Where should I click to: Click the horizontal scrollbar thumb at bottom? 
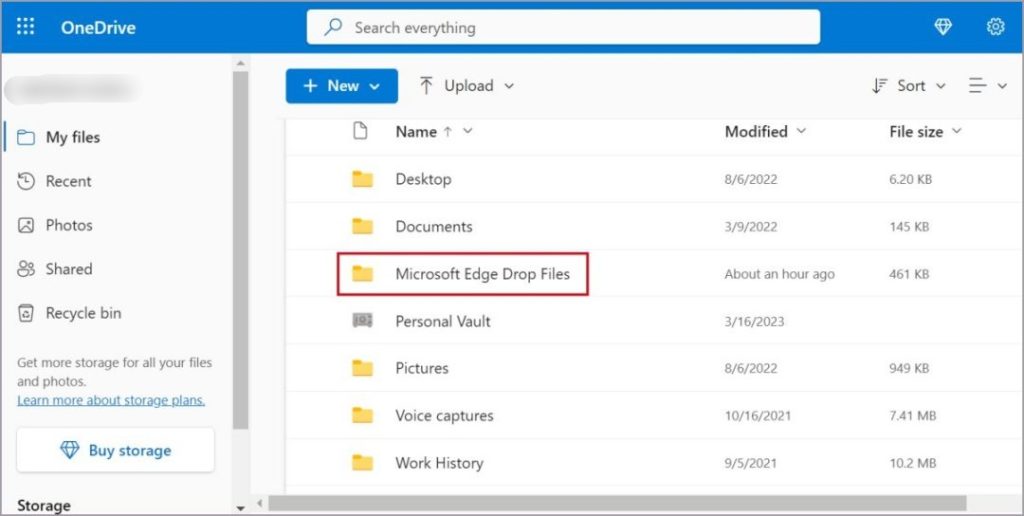[618, 503]
